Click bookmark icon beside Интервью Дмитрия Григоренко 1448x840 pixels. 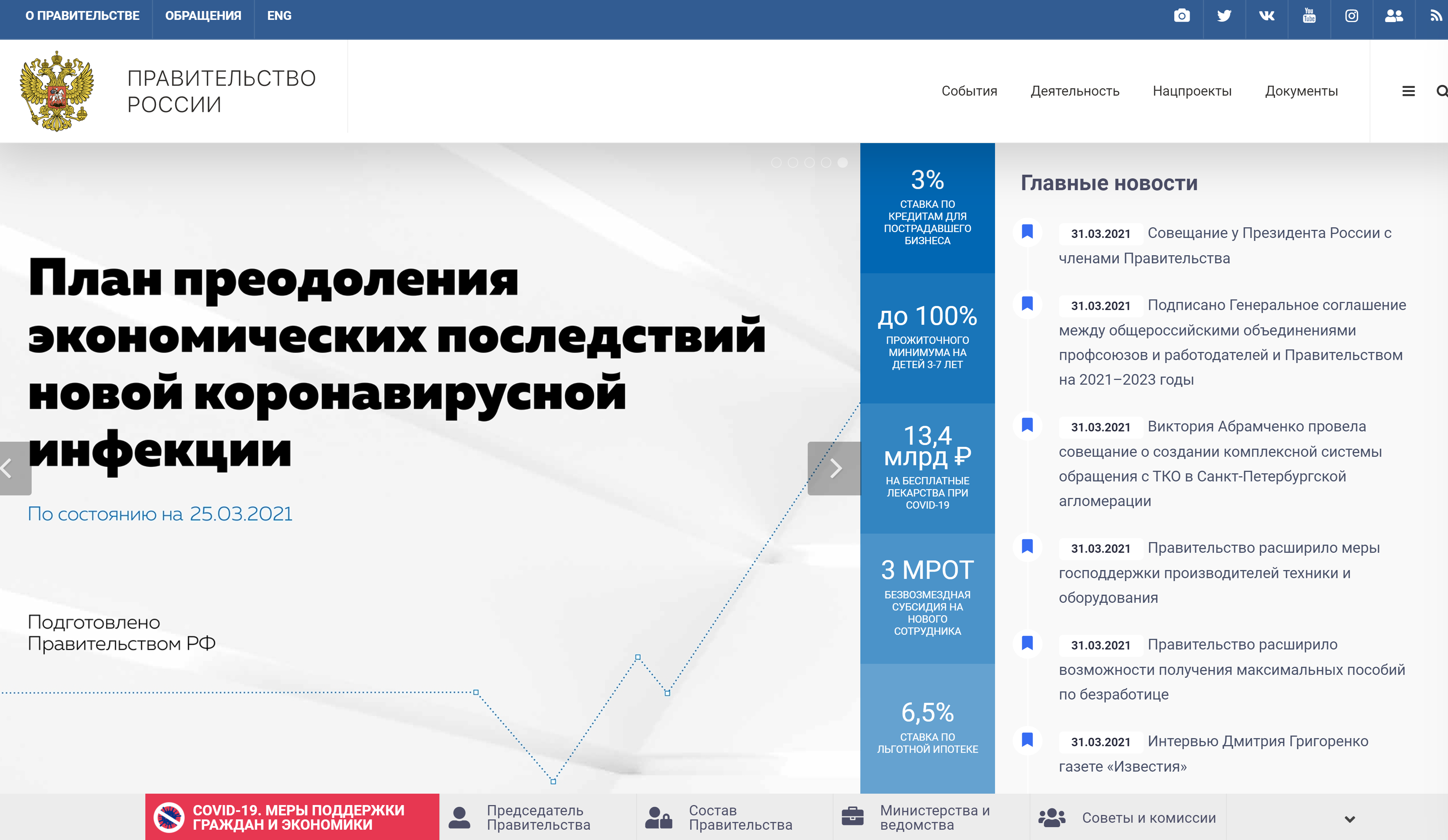pyautogui.click(x=1027, y=740)
